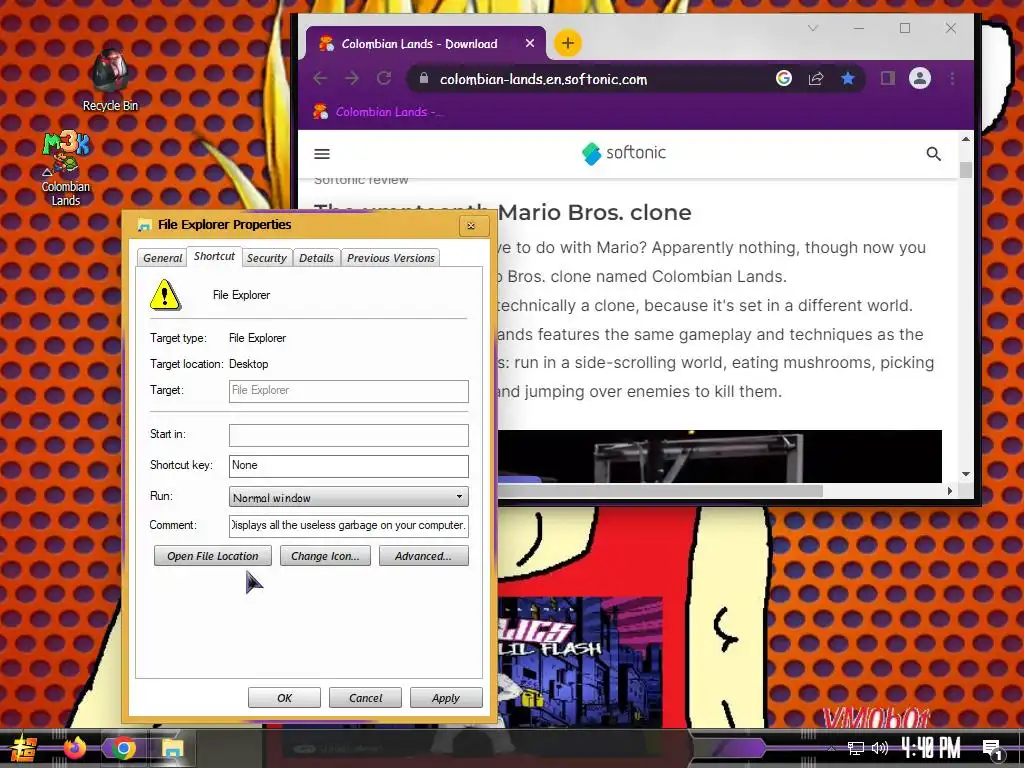This screenshot has height=768, width=1024.
Task: Click the Comment text field
Action: click(349, 526)
